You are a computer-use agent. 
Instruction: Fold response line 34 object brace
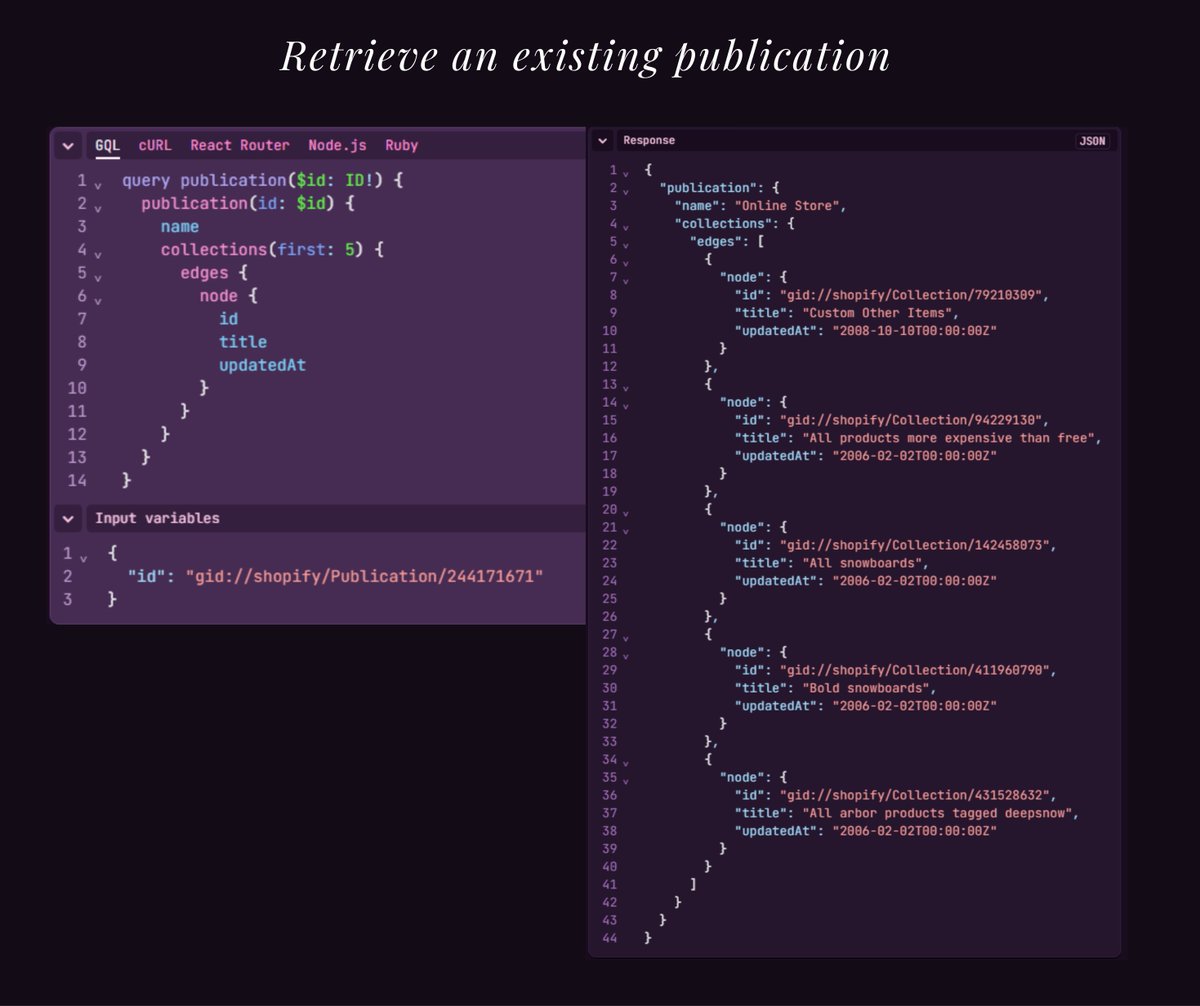point(626,762)
